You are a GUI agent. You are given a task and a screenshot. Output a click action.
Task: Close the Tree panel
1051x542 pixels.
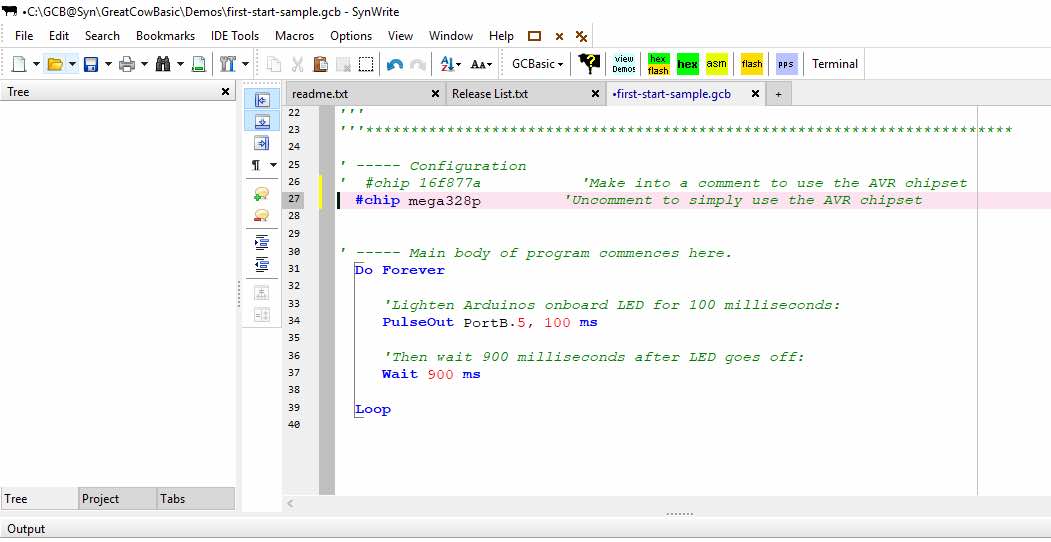pos(225,92)
